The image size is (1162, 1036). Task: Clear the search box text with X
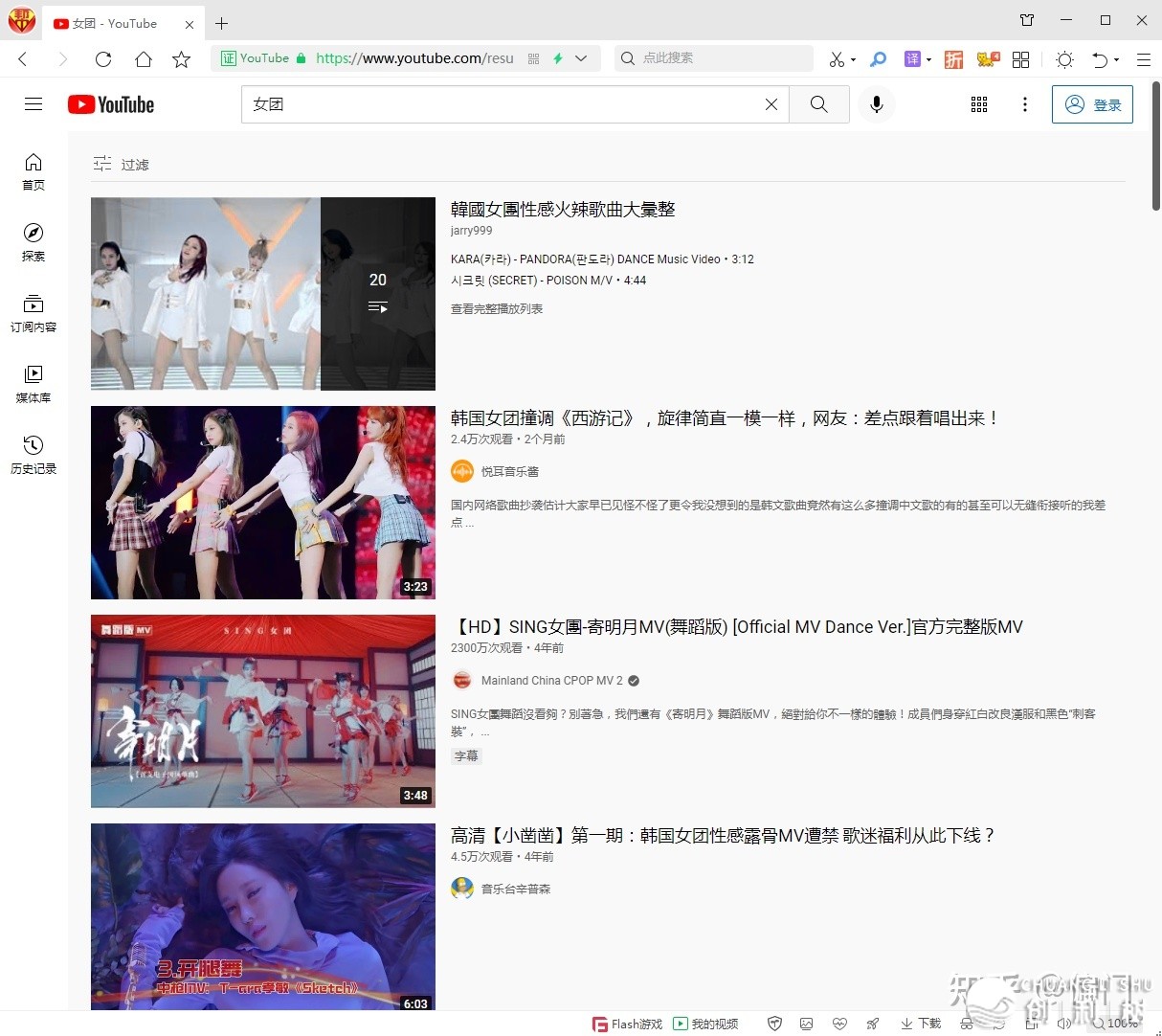(771, 104)
